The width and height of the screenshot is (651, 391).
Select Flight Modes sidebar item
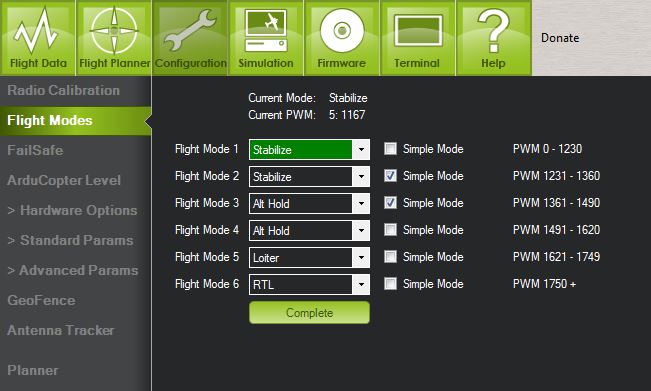pyautogui.click(x=76, y=121)
